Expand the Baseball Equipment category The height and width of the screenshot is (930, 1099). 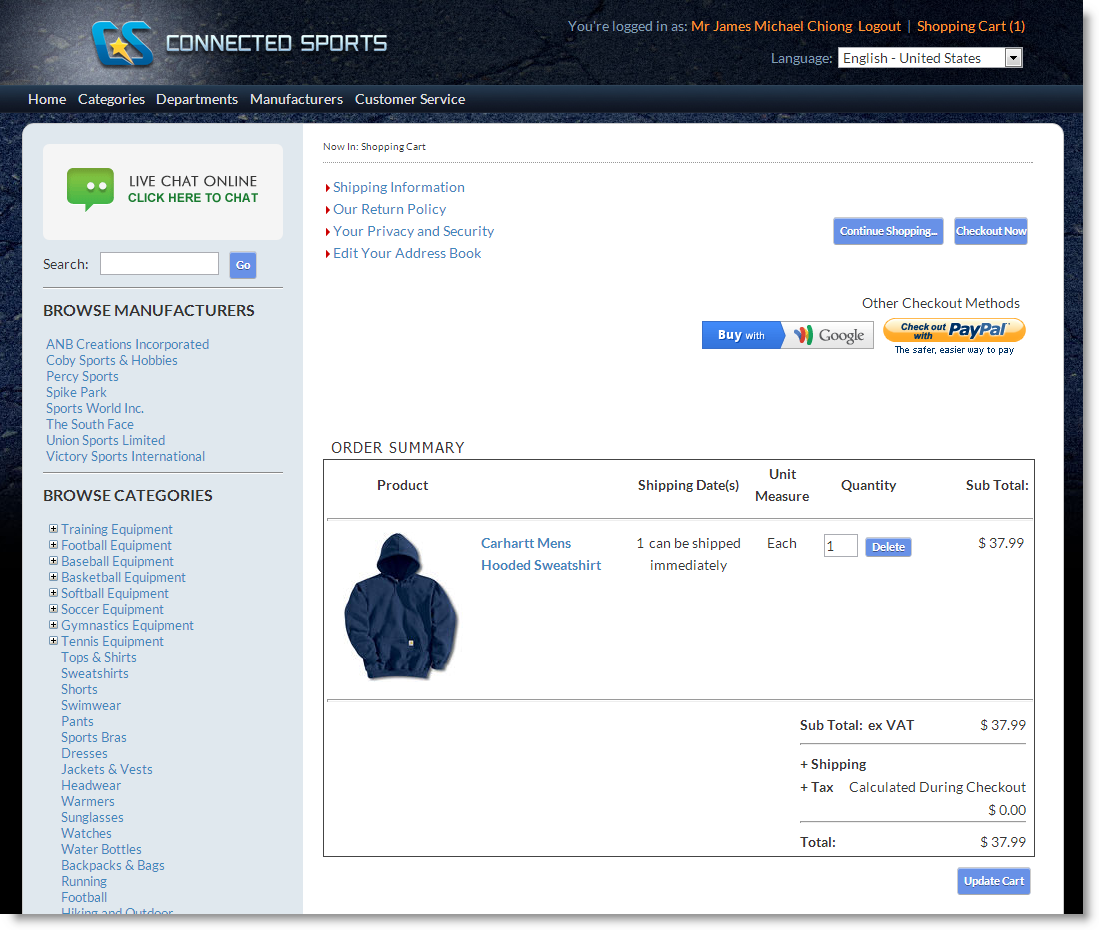pos(53,561)
